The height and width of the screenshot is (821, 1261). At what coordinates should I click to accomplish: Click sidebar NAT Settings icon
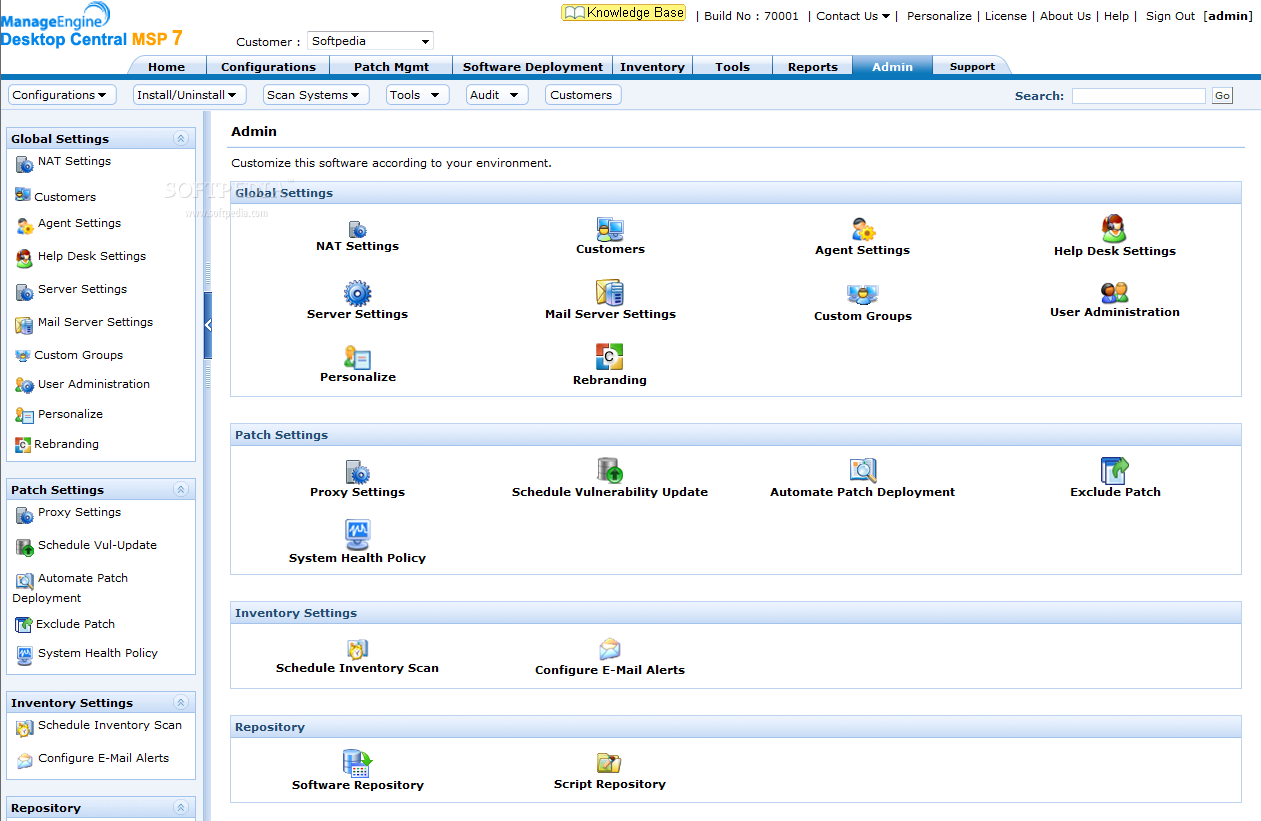25,165
